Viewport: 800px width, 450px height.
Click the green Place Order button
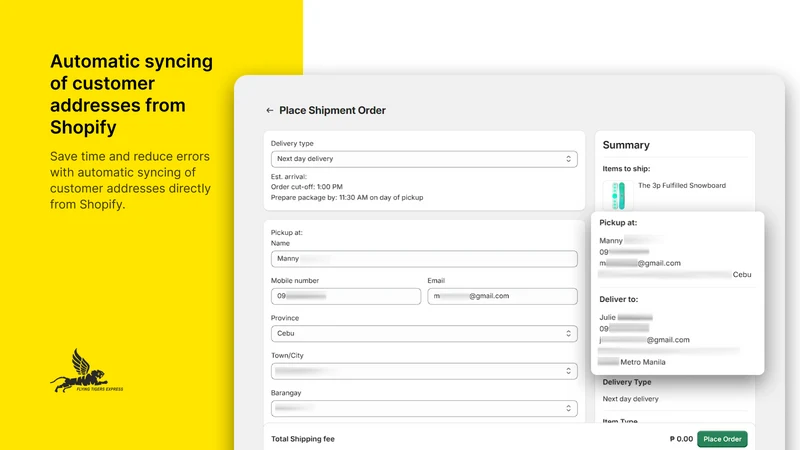point(722,439)
